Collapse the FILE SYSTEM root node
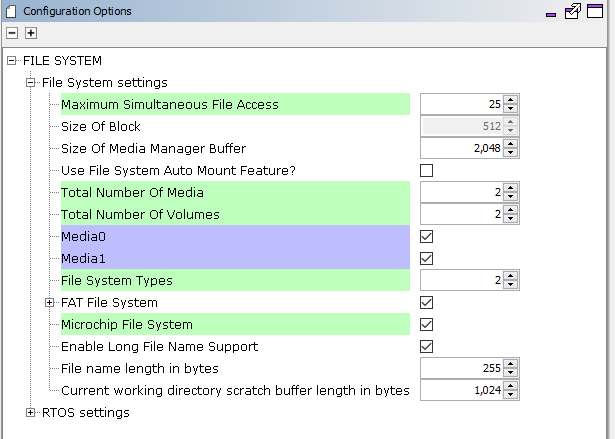615x439 pixels. tap(12, 60)
